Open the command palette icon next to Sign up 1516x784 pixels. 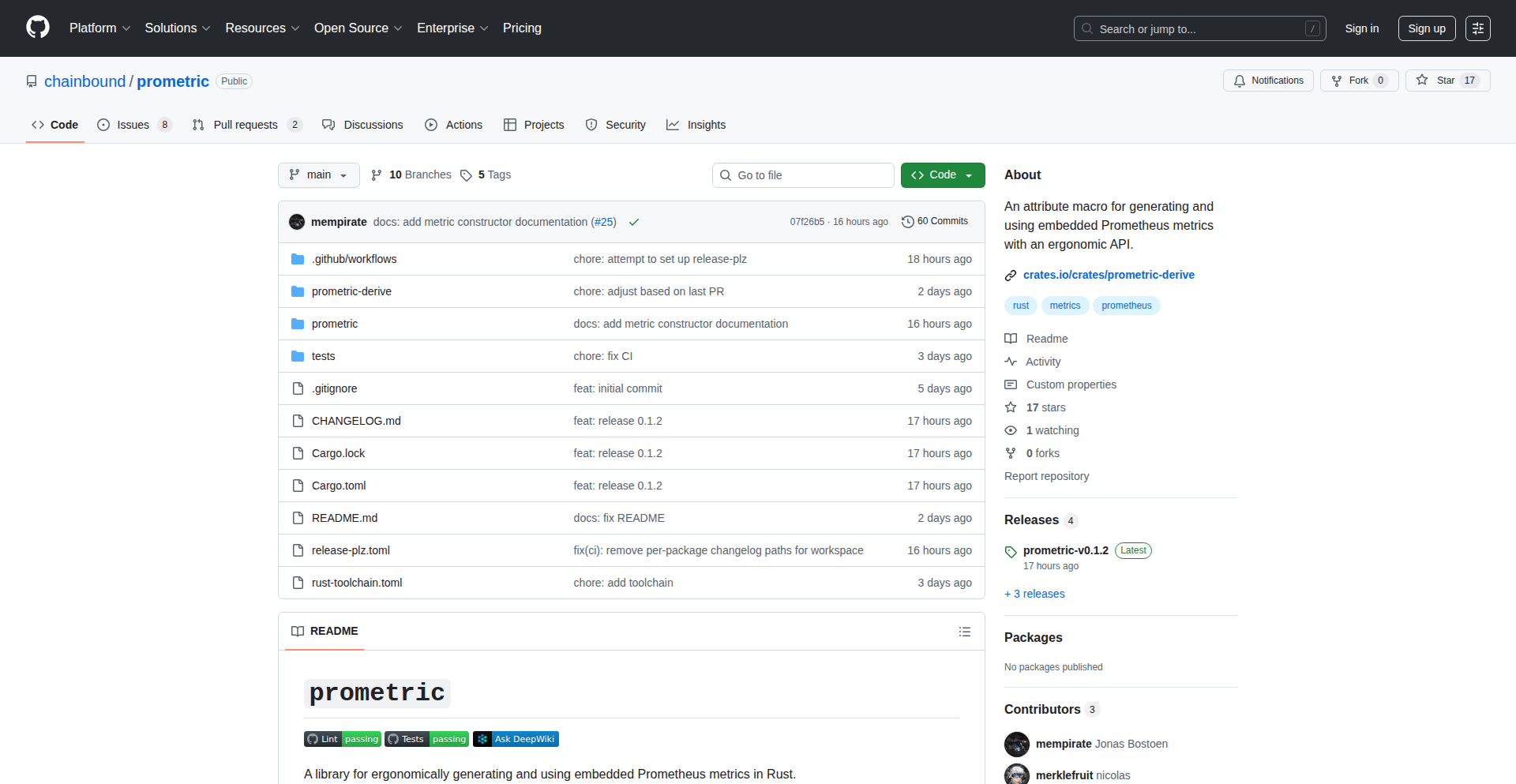click(1478, 28)
